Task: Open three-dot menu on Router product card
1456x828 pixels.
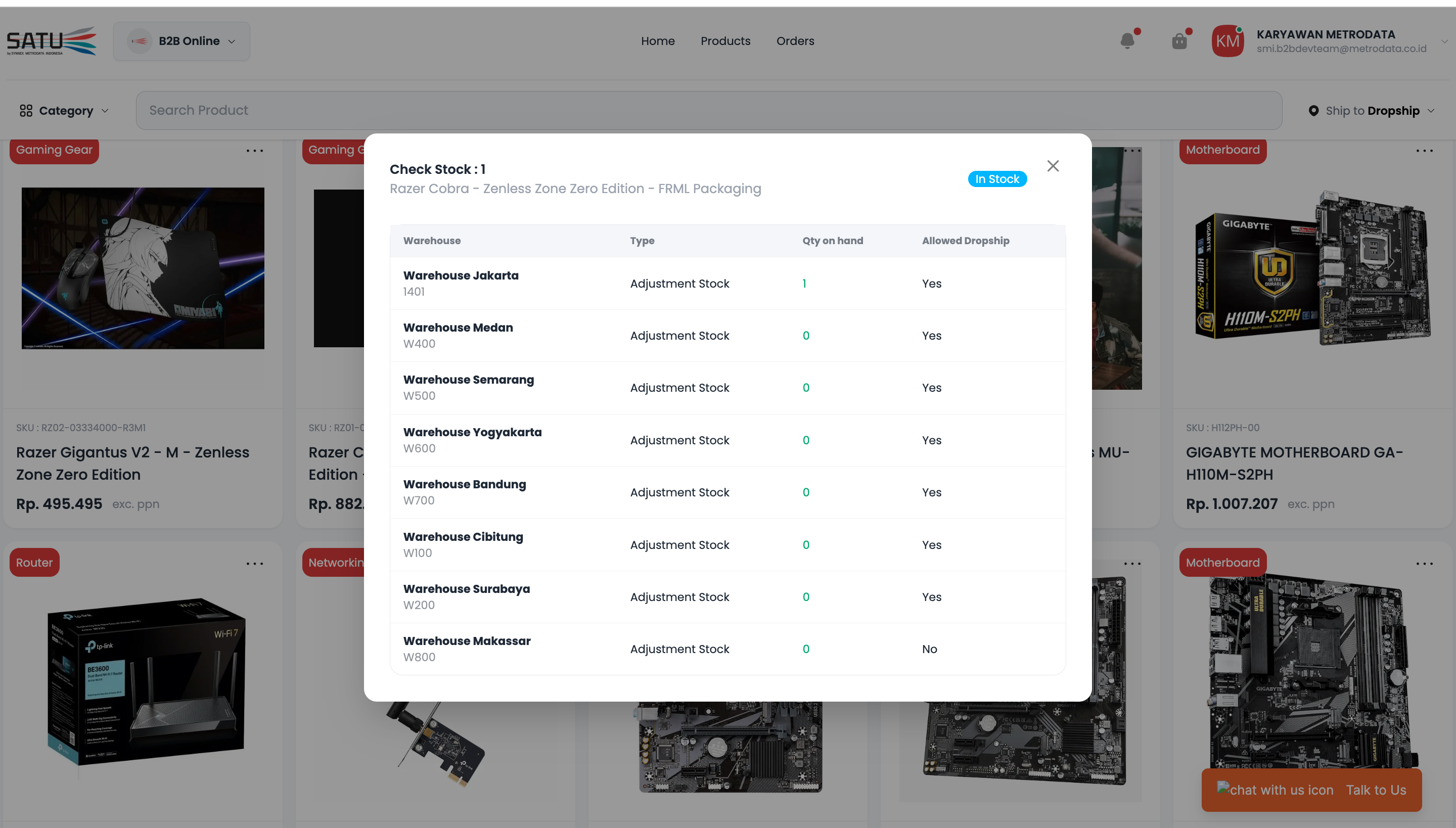Action: [x=254, y=564]
